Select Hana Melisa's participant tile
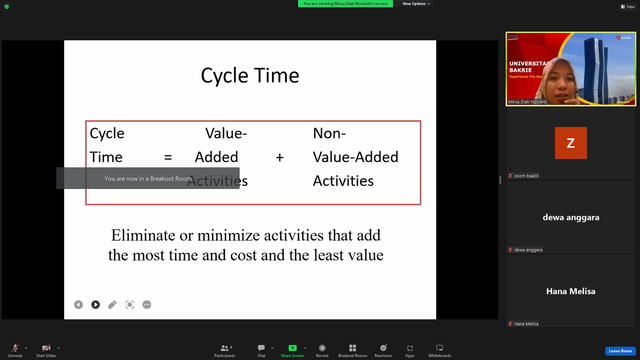The image size is (640, 360). point(571,291)
